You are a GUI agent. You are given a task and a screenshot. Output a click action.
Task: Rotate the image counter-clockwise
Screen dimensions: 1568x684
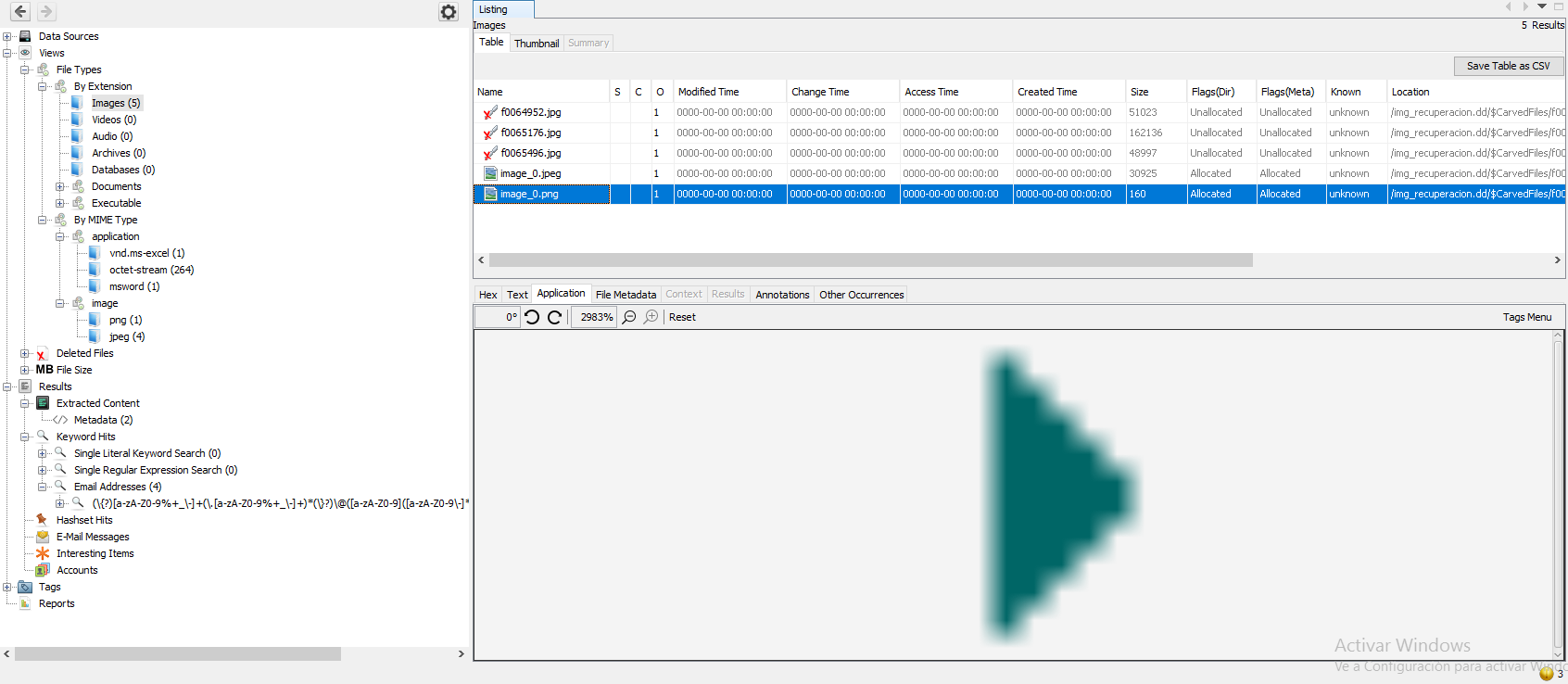click(532, 317)
